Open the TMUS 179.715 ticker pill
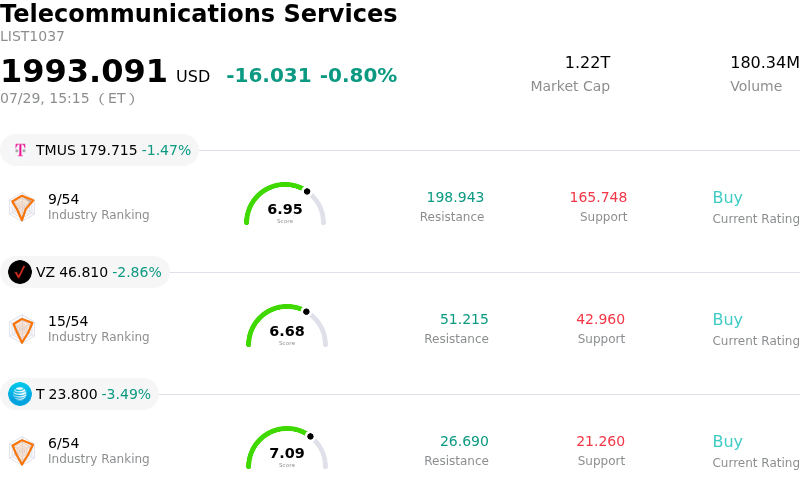 pos(99,150)
